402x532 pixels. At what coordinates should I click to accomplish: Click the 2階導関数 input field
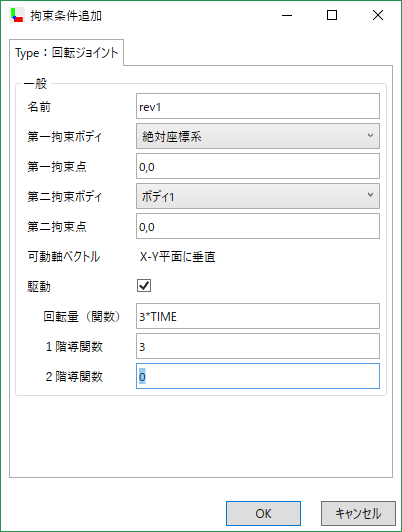click(258, 376)
